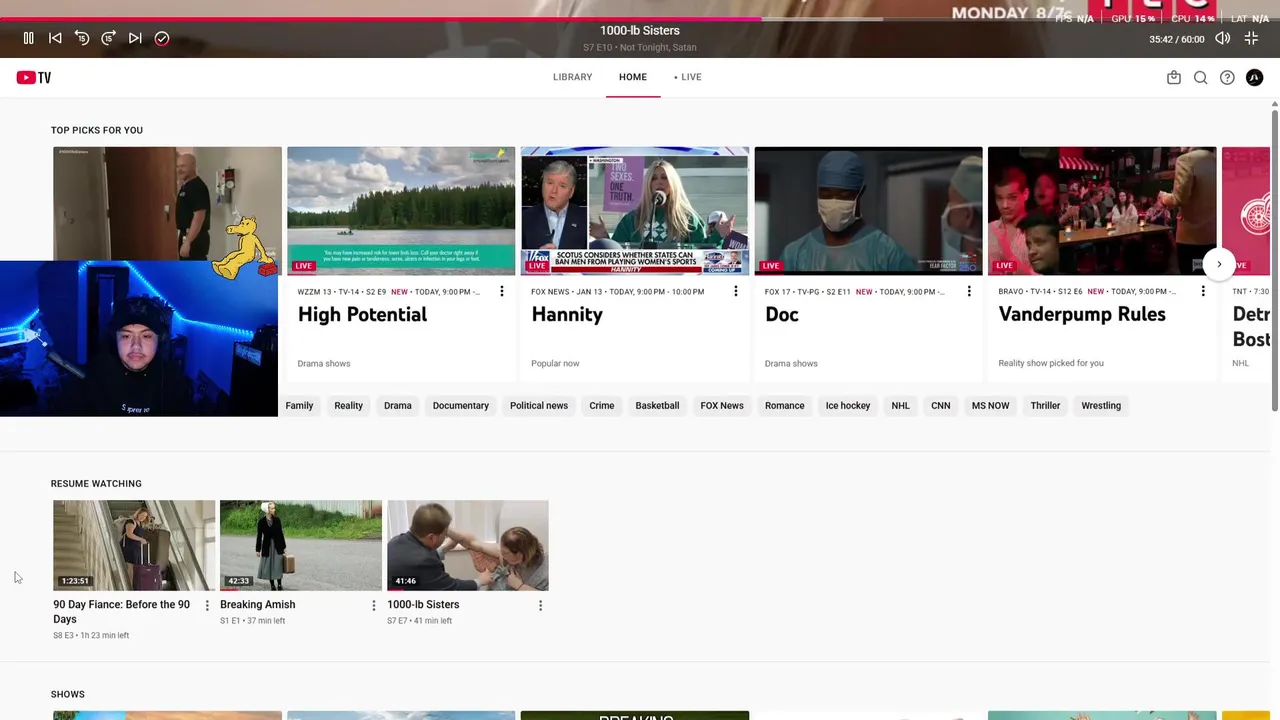1280x720 pixels.
Task: Pause the 1000-lb Sisters playback
Action: click(28, 38)
